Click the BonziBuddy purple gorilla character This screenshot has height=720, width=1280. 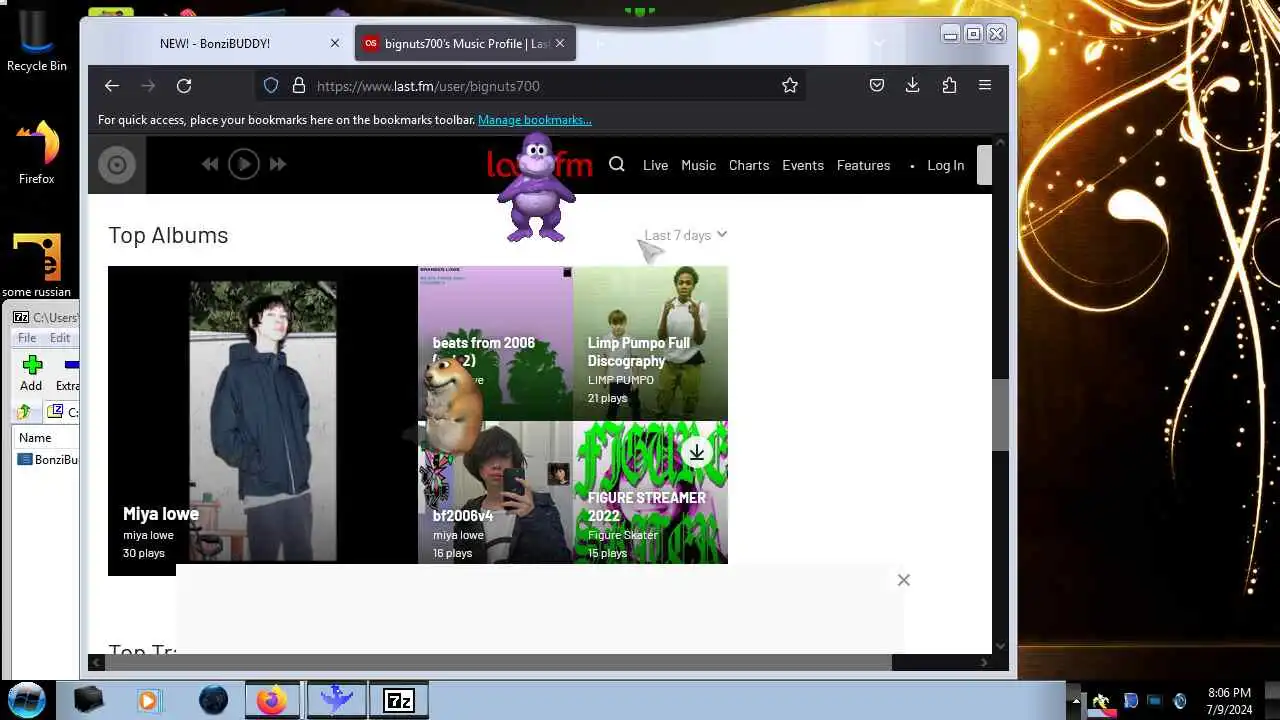click(x=537, y=188)
